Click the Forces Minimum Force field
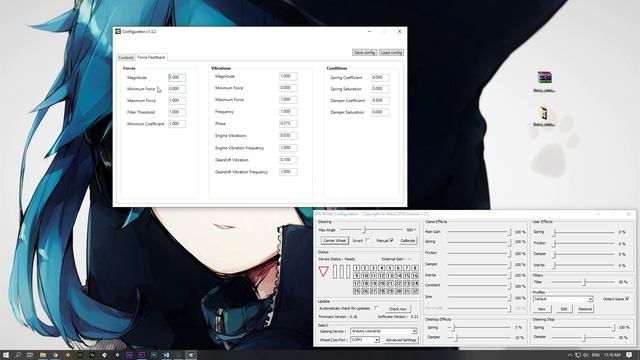The width and height of the screenshot is (640, 360). 177,89
